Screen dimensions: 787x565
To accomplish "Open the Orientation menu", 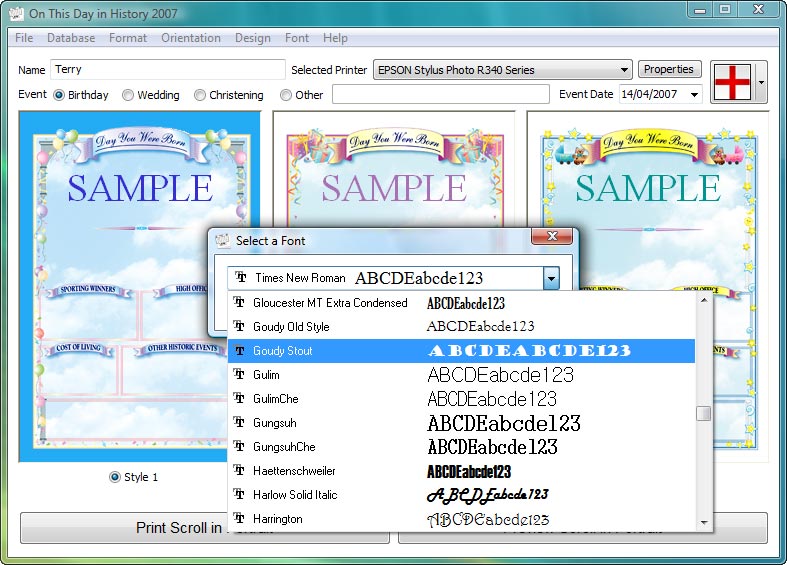I will coord(191,38).
